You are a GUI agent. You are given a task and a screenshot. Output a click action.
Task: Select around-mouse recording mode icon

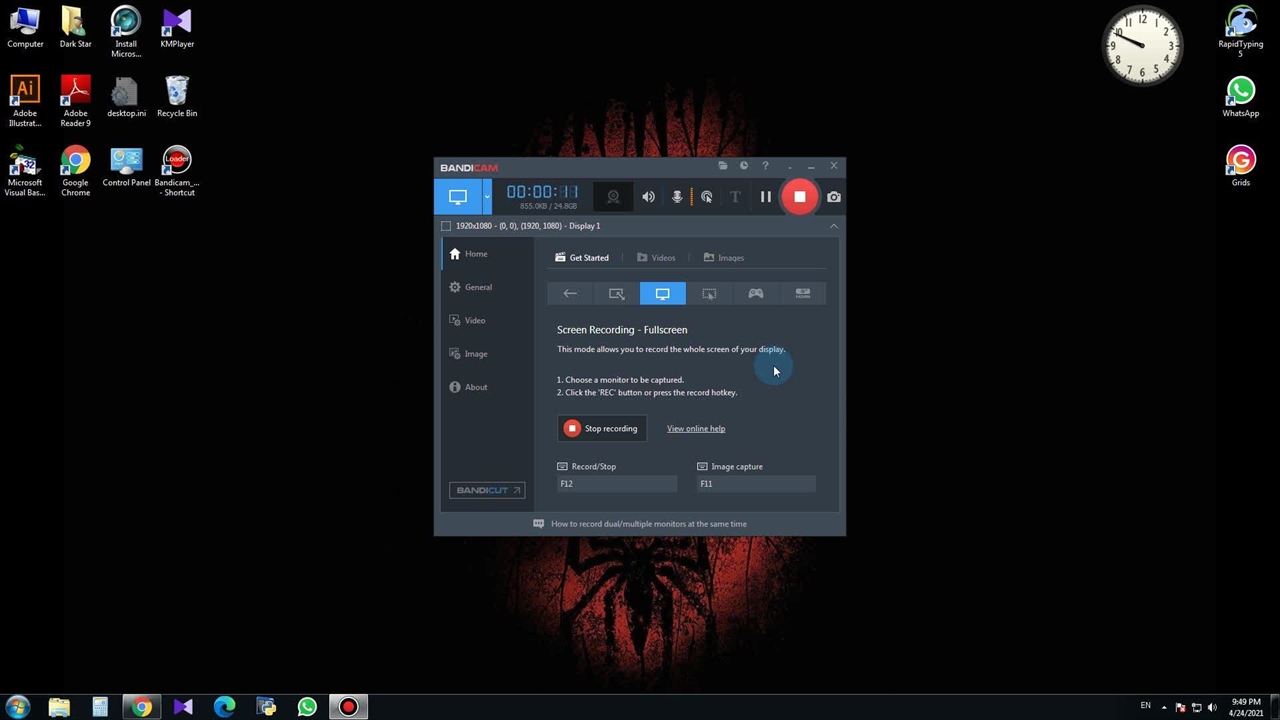[709, 293]
